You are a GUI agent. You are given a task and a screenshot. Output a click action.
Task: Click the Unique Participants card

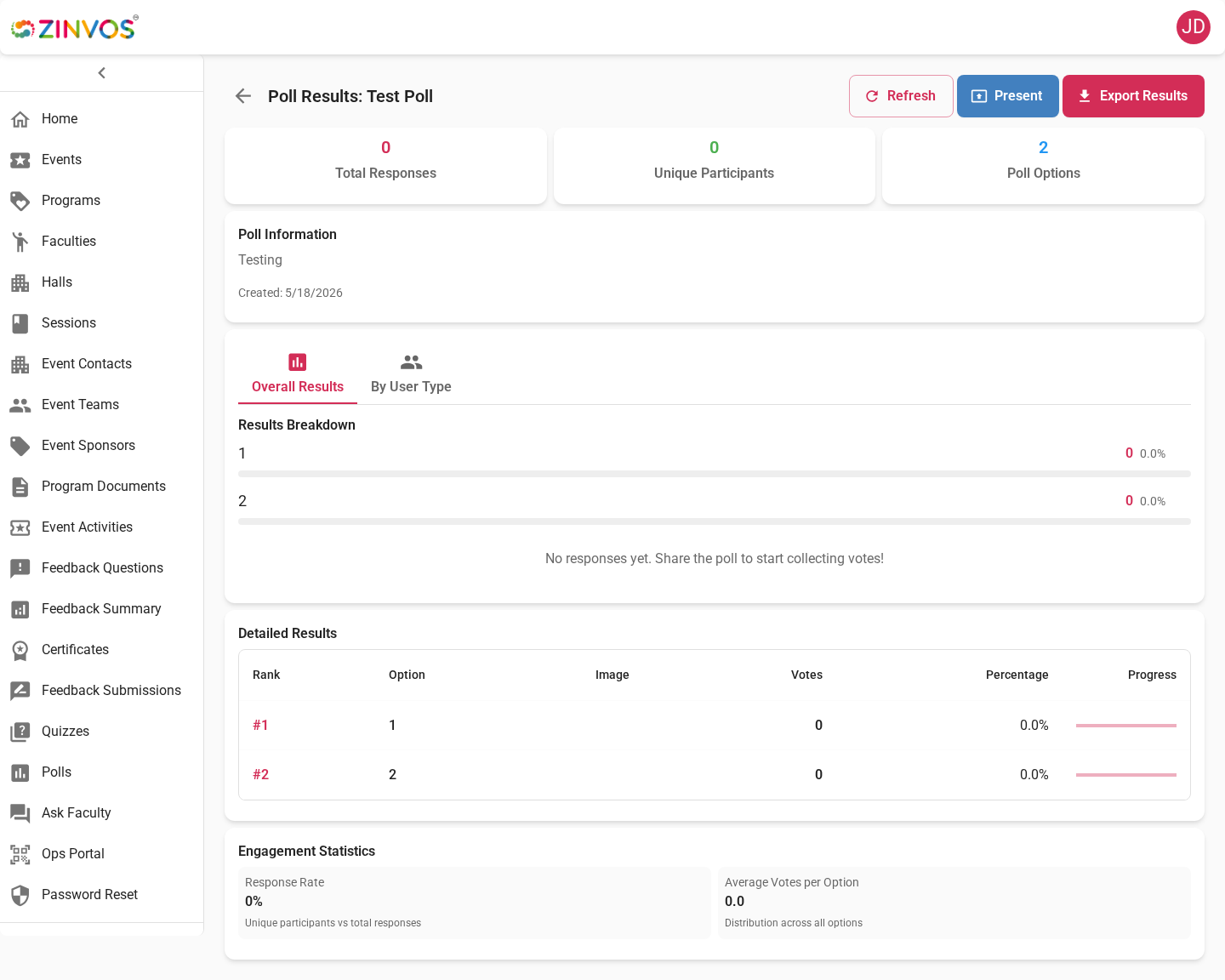coord(715,166)
